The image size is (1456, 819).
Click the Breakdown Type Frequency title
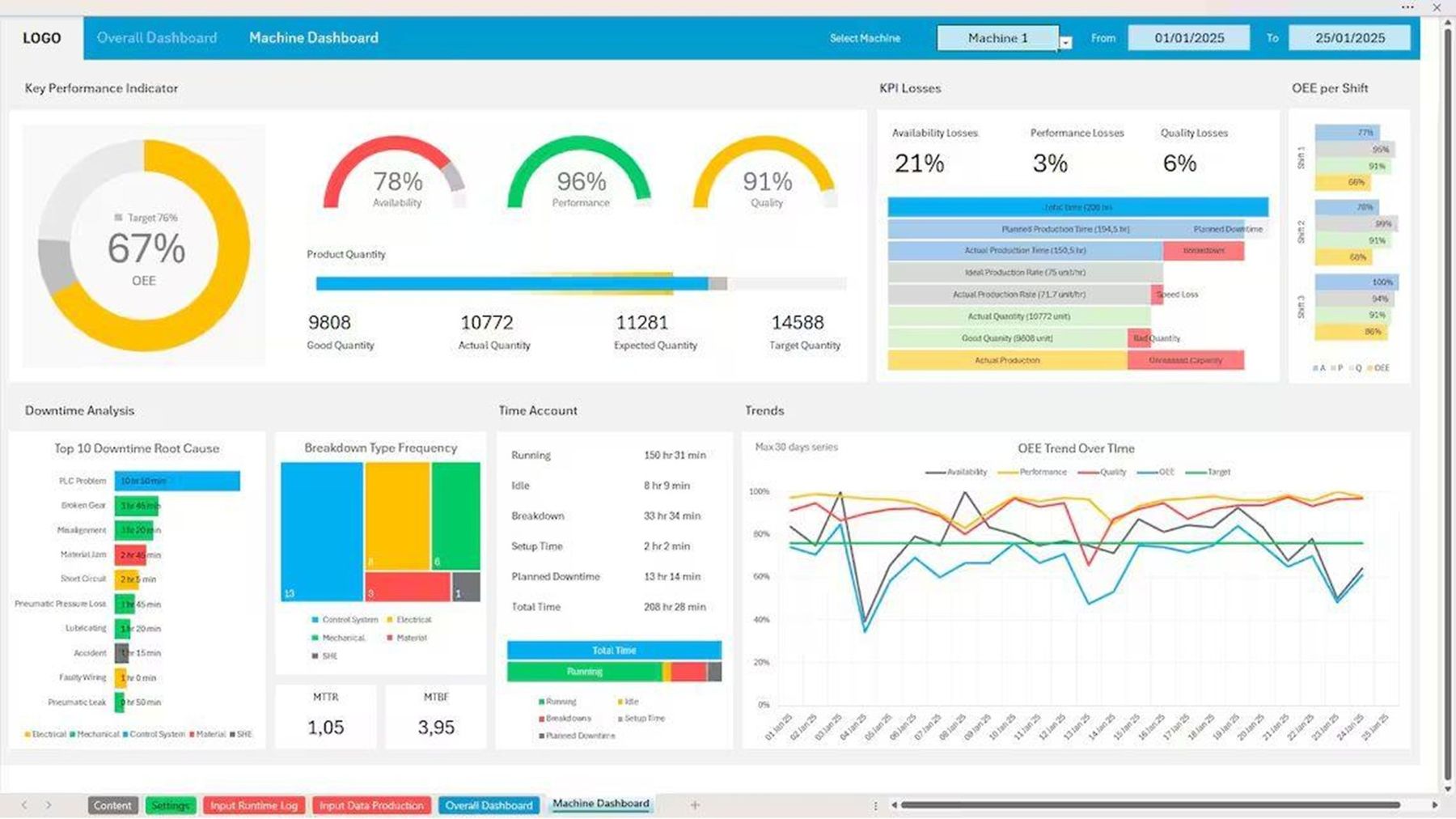pyautogui.click(x=380, y=448)
